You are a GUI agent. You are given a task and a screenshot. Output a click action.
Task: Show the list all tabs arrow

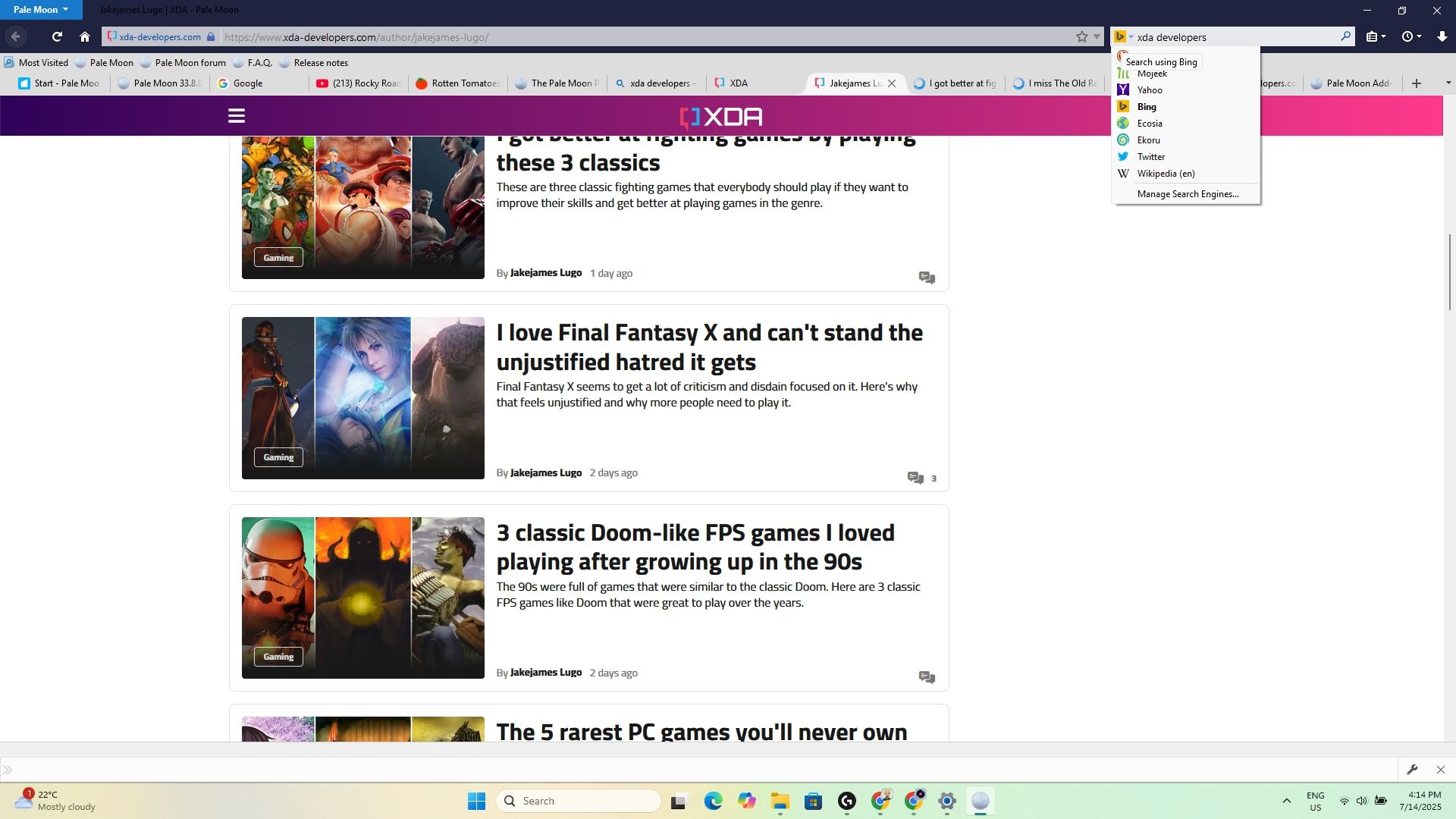click(1448, 83)
